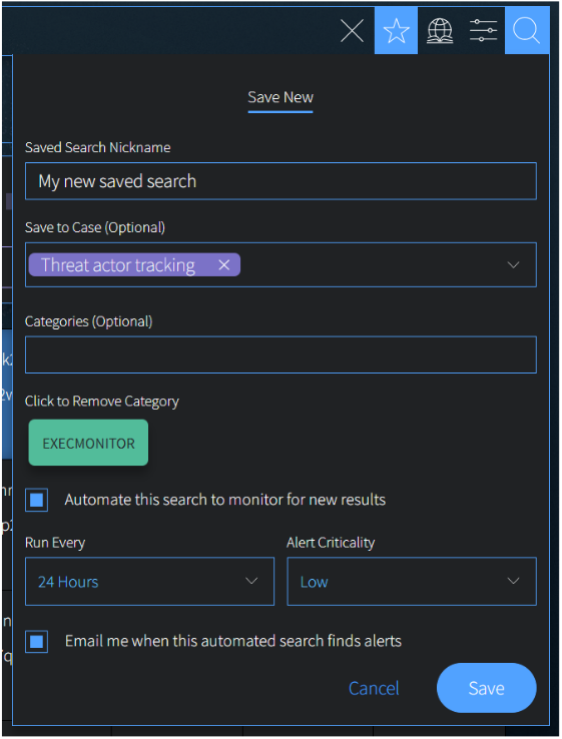Click the magnifying glass search icon
This screenshot has width=562, height=739.
click(527, 31)
